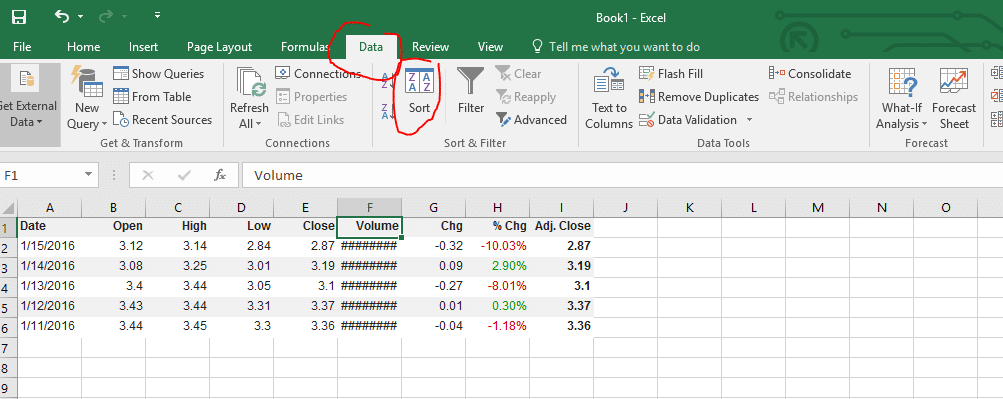Click the Enter checkmark in formula bar
The image size is (1003, 399).
[185, 175]
